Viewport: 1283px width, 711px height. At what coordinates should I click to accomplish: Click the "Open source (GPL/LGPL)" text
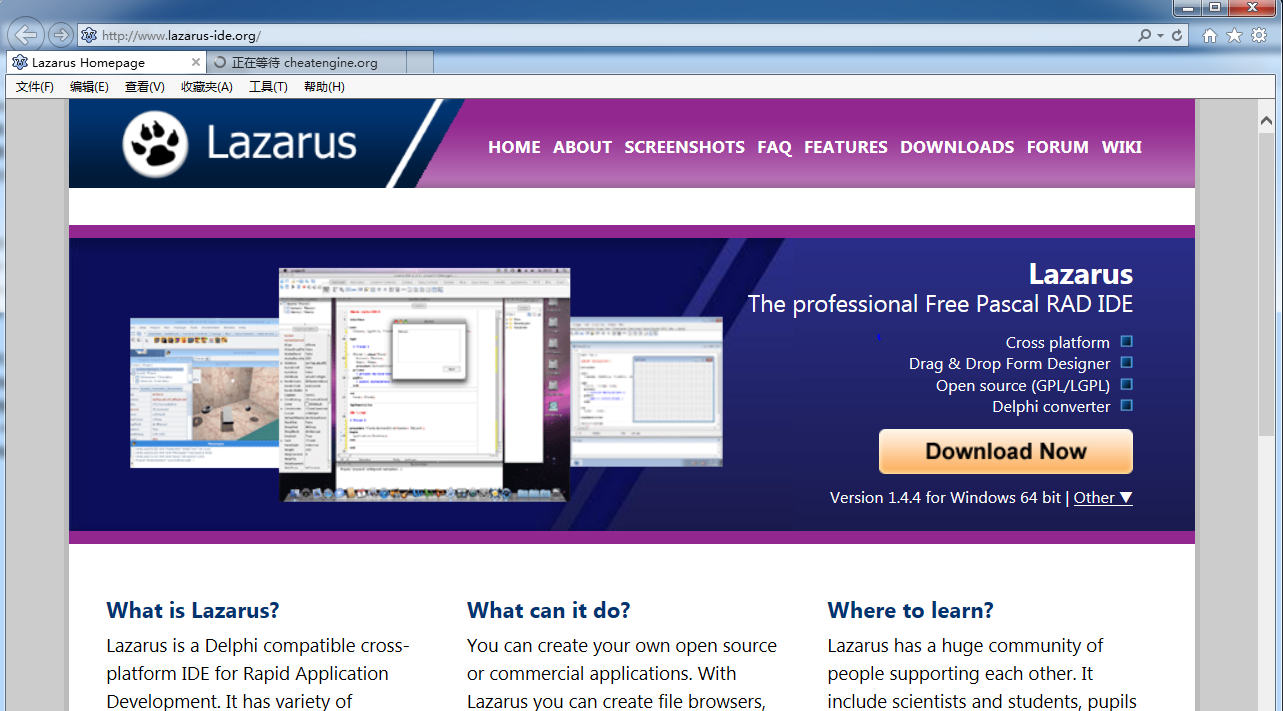pos(1023,386)
